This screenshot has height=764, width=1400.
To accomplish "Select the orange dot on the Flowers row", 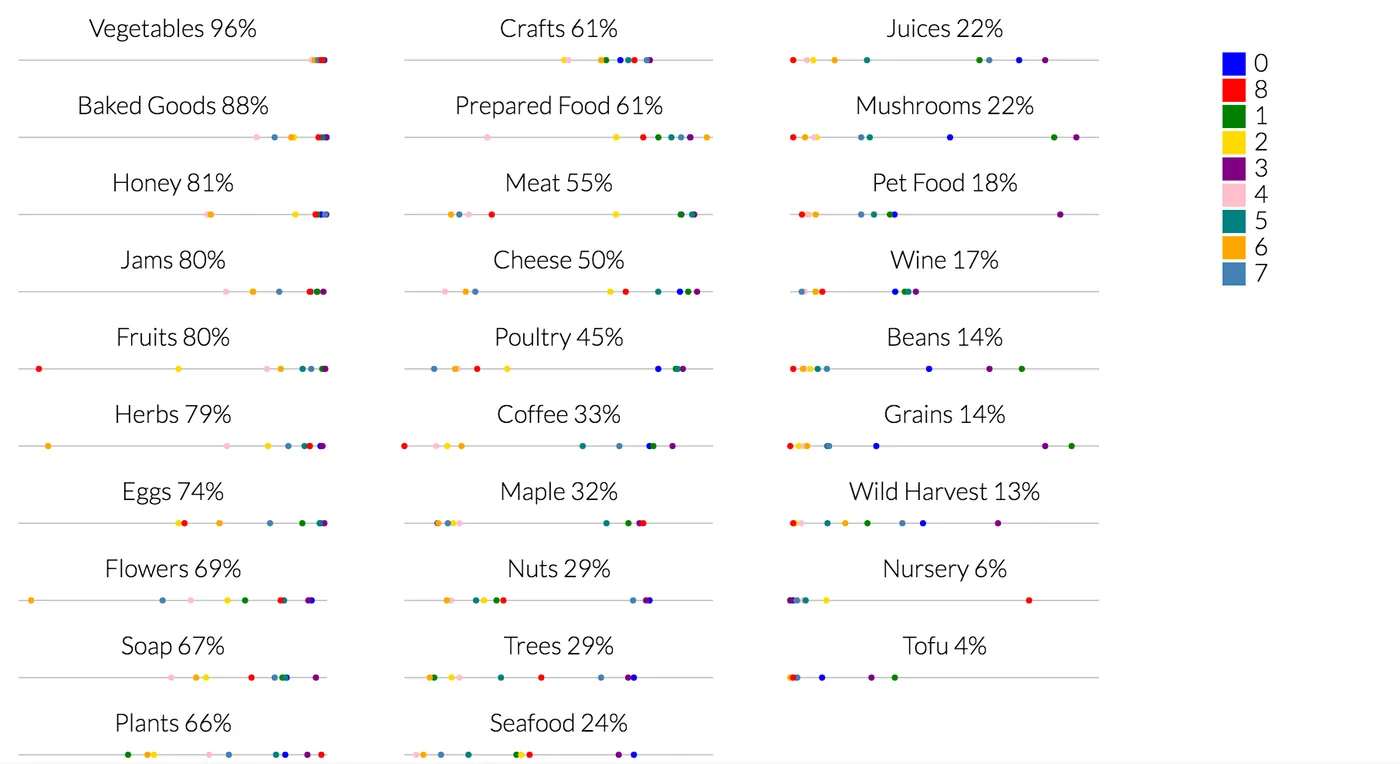I will coord(31,600).
